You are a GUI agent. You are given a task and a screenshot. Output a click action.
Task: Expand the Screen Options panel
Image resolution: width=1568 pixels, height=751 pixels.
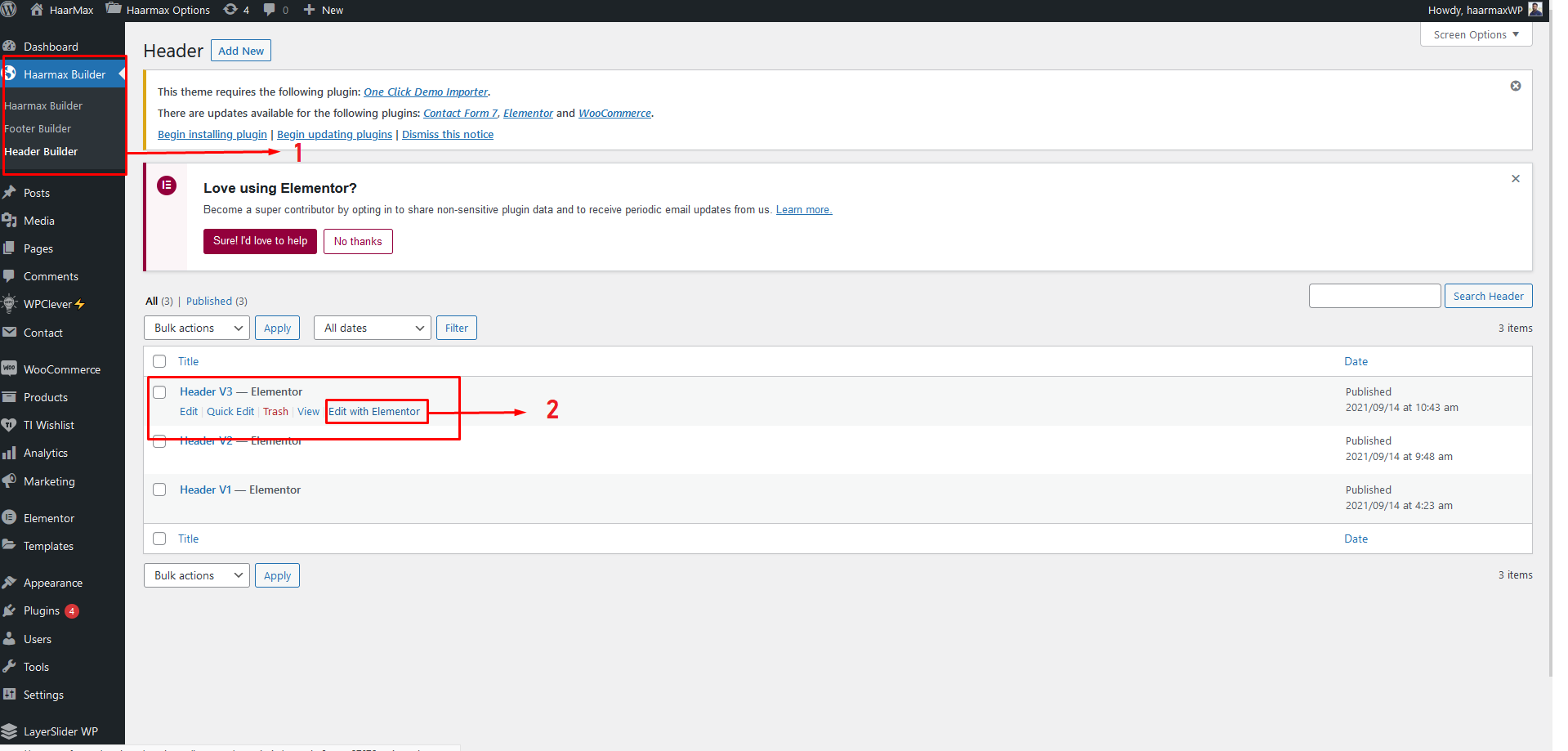[x=1476, y=34]
